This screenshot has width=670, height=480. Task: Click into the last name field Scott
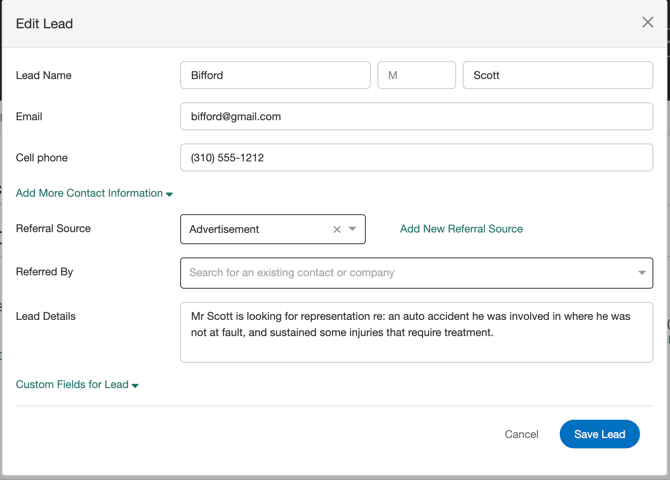click(557, 75)
